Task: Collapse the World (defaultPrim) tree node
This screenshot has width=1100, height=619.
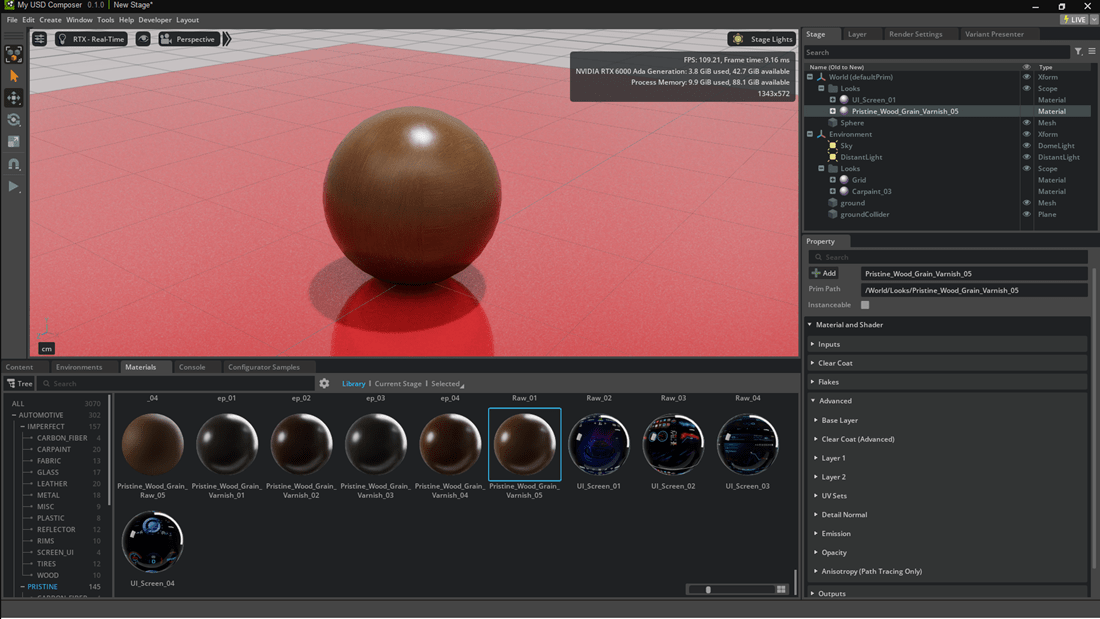Action: click(x=810, y=77)
